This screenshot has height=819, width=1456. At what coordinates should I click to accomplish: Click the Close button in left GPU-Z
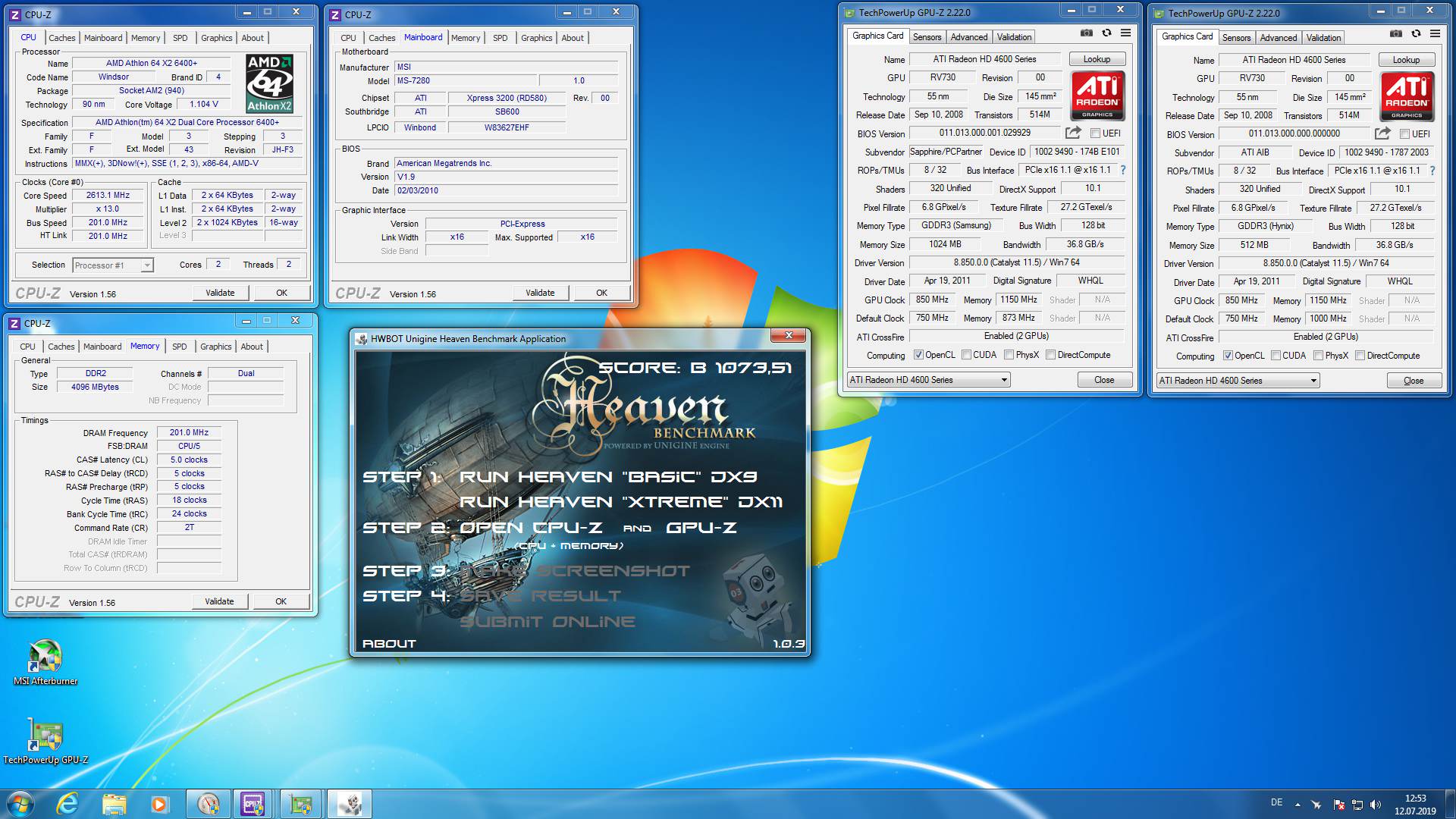click(x=1104, y=380)
